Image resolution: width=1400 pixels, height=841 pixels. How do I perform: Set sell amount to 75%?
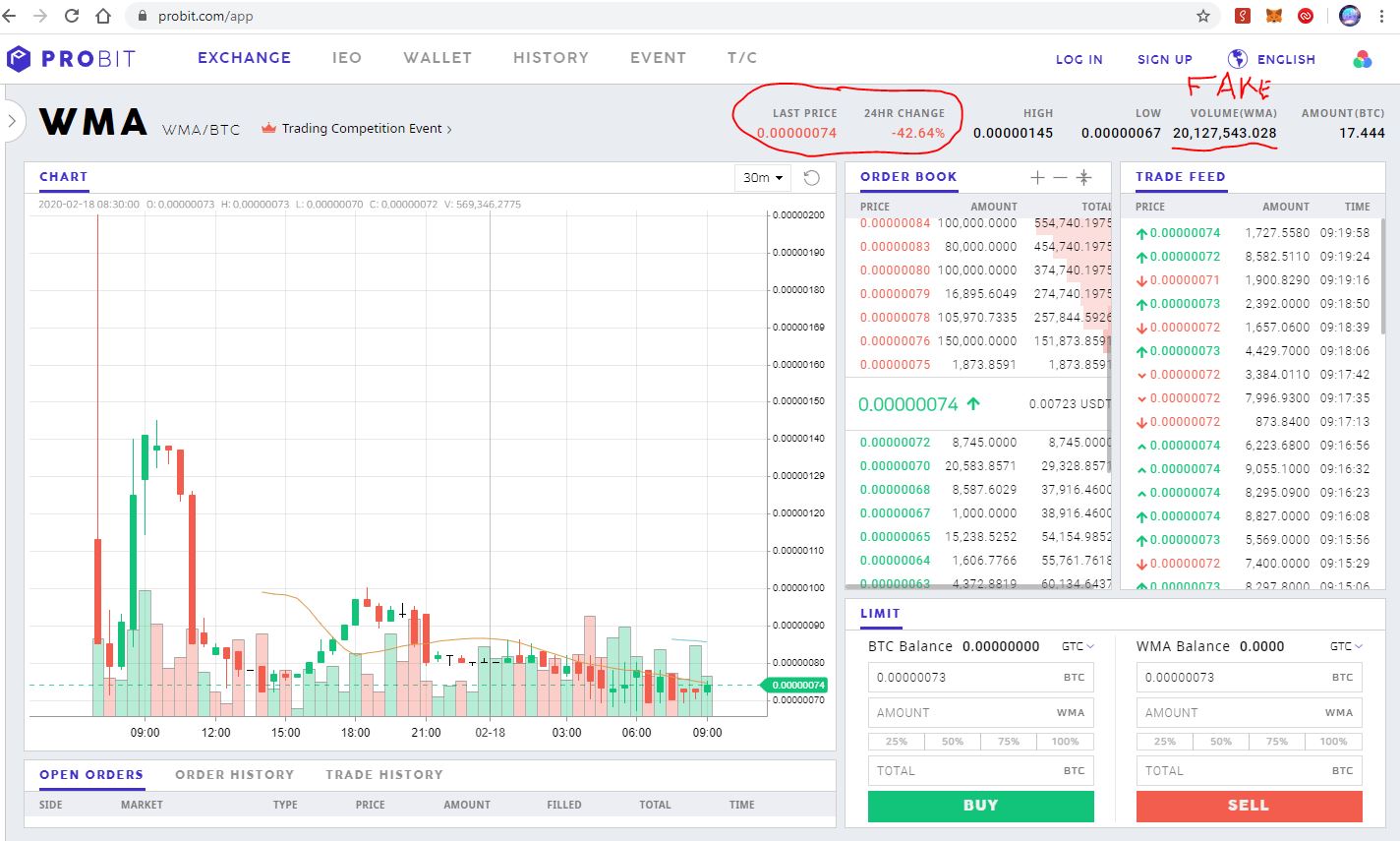click(1277, 742)
